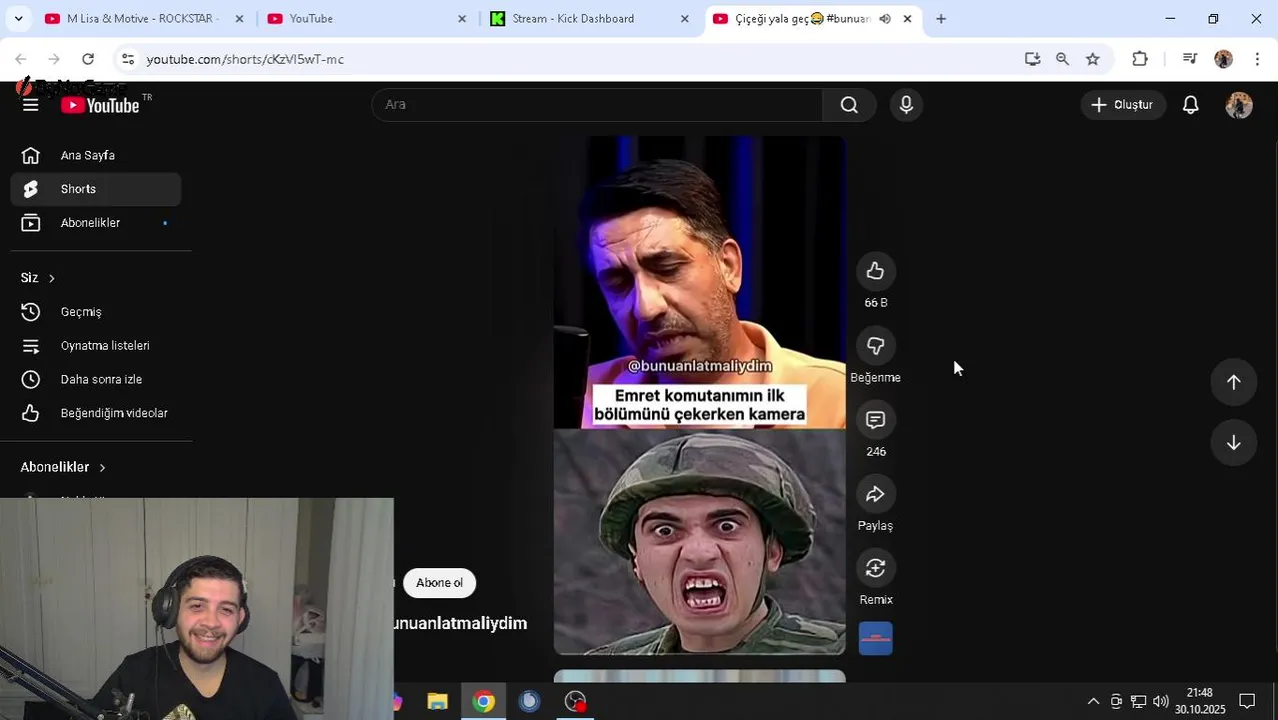Go to next Short with down arrow
Image resolution: width=1278 pixels, height=720 pixels.
coord(1233,443)
